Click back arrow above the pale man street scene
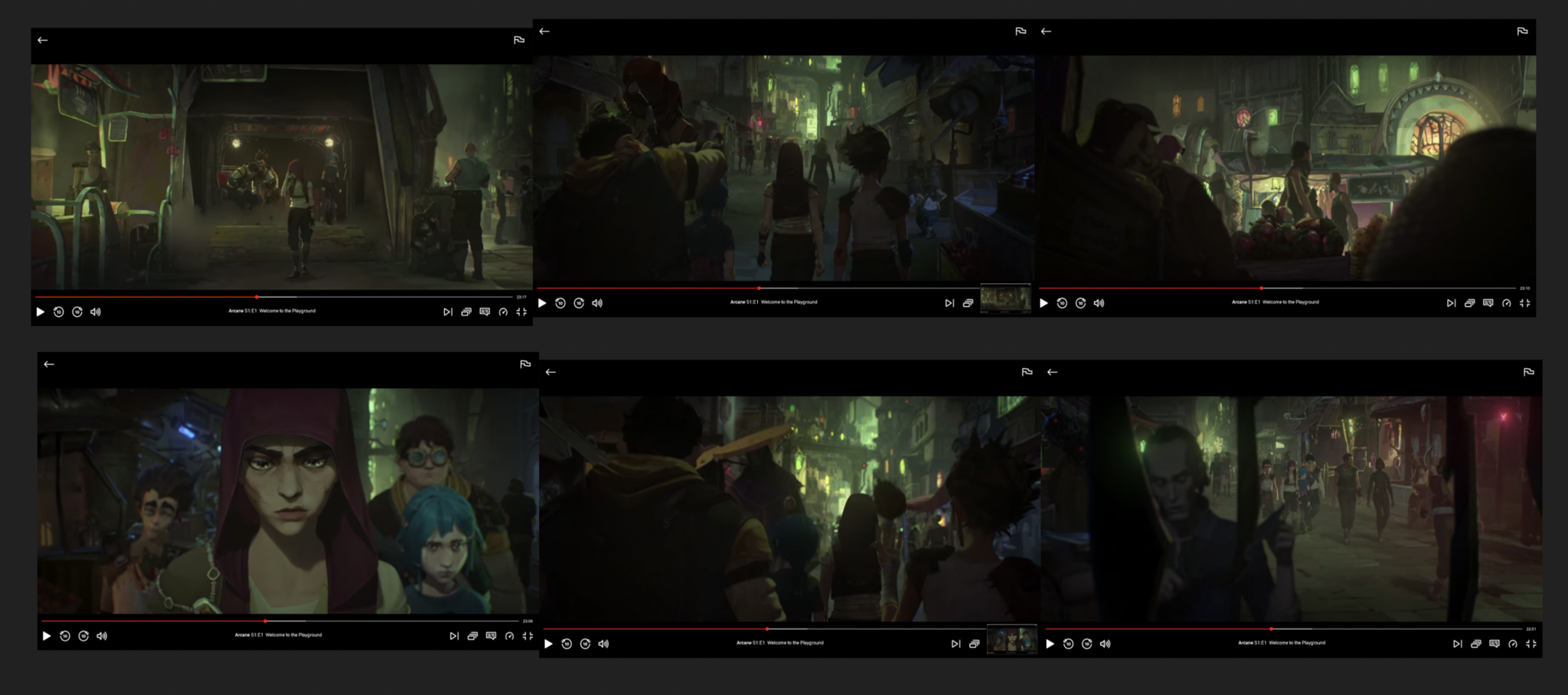 [x=1052, y=372]
